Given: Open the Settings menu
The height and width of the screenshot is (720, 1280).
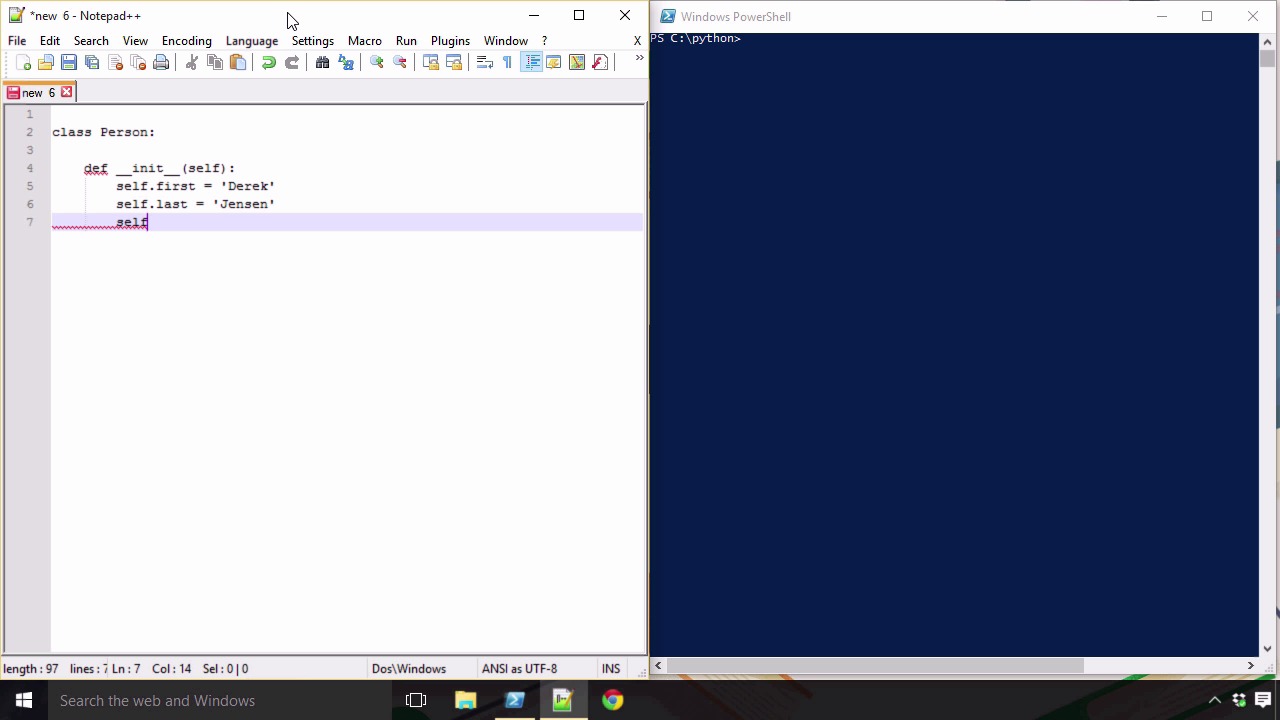Looking at the screenshot, I should click(x=313, y=41).
